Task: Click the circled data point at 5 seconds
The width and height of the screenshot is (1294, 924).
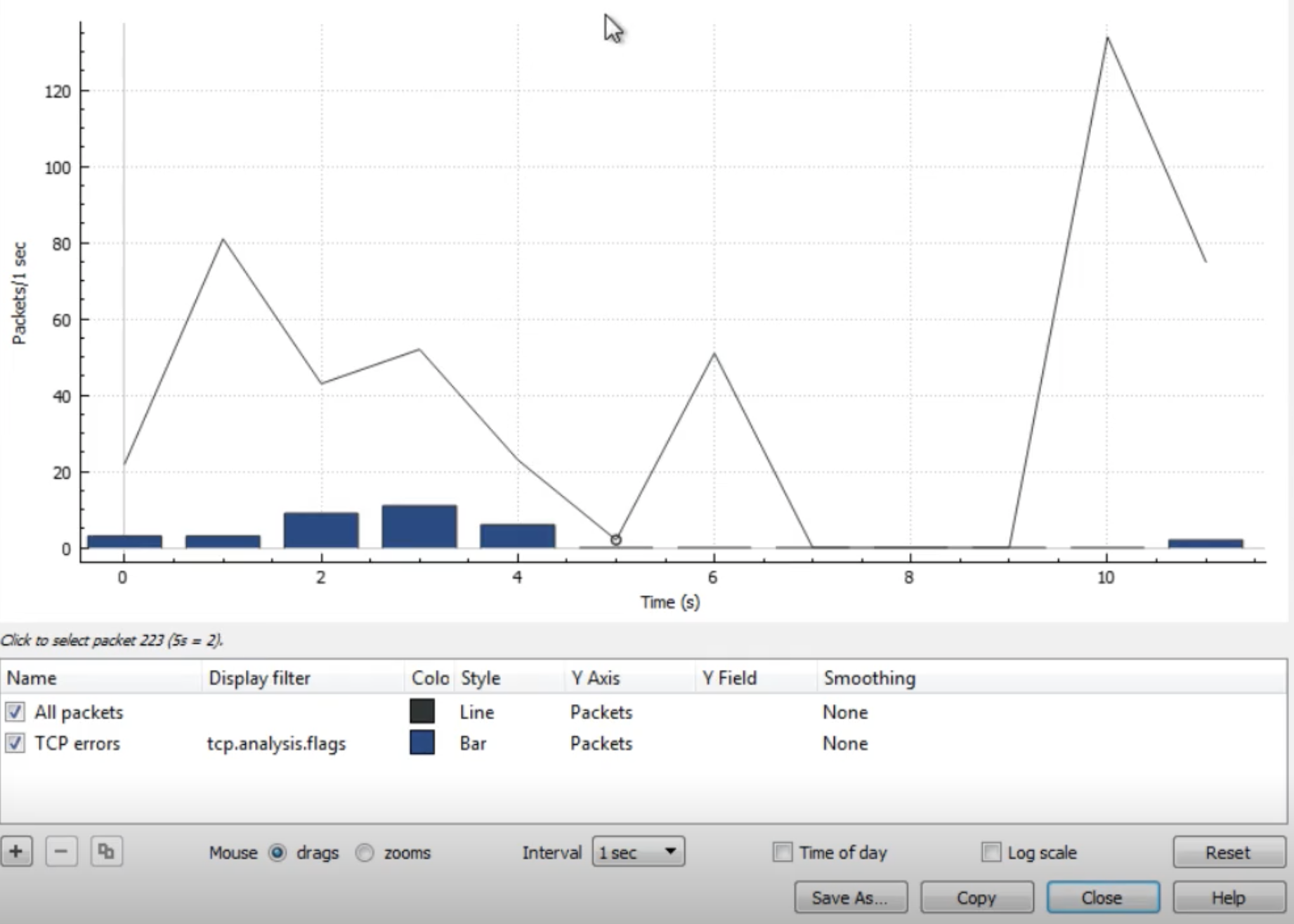Action: (x=616, y=540)
